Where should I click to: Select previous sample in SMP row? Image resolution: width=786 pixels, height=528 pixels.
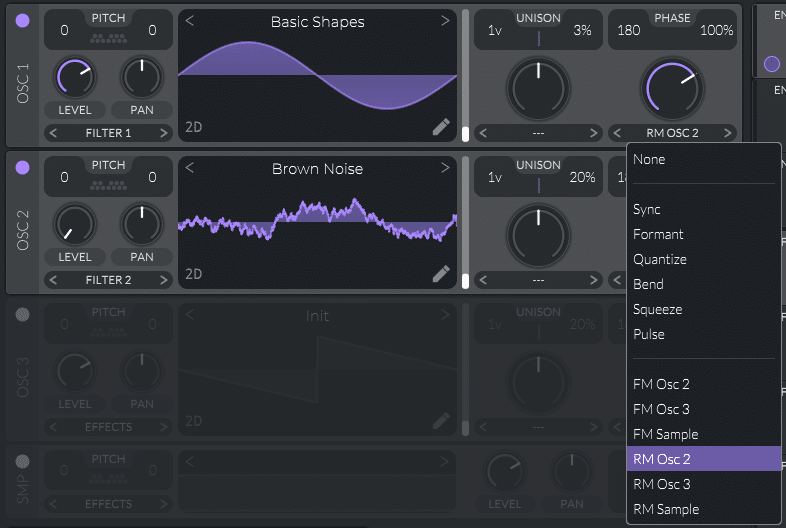(189, 461)
